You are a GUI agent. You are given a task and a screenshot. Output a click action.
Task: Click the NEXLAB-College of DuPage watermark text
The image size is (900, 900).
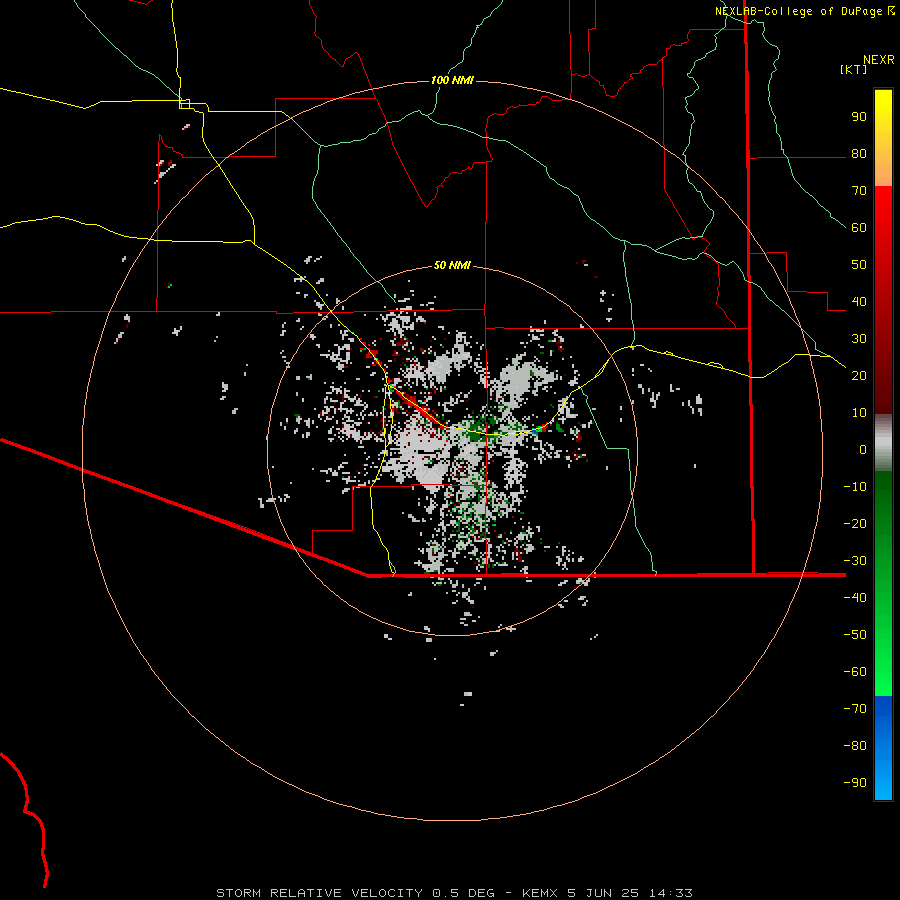[798, 11]
